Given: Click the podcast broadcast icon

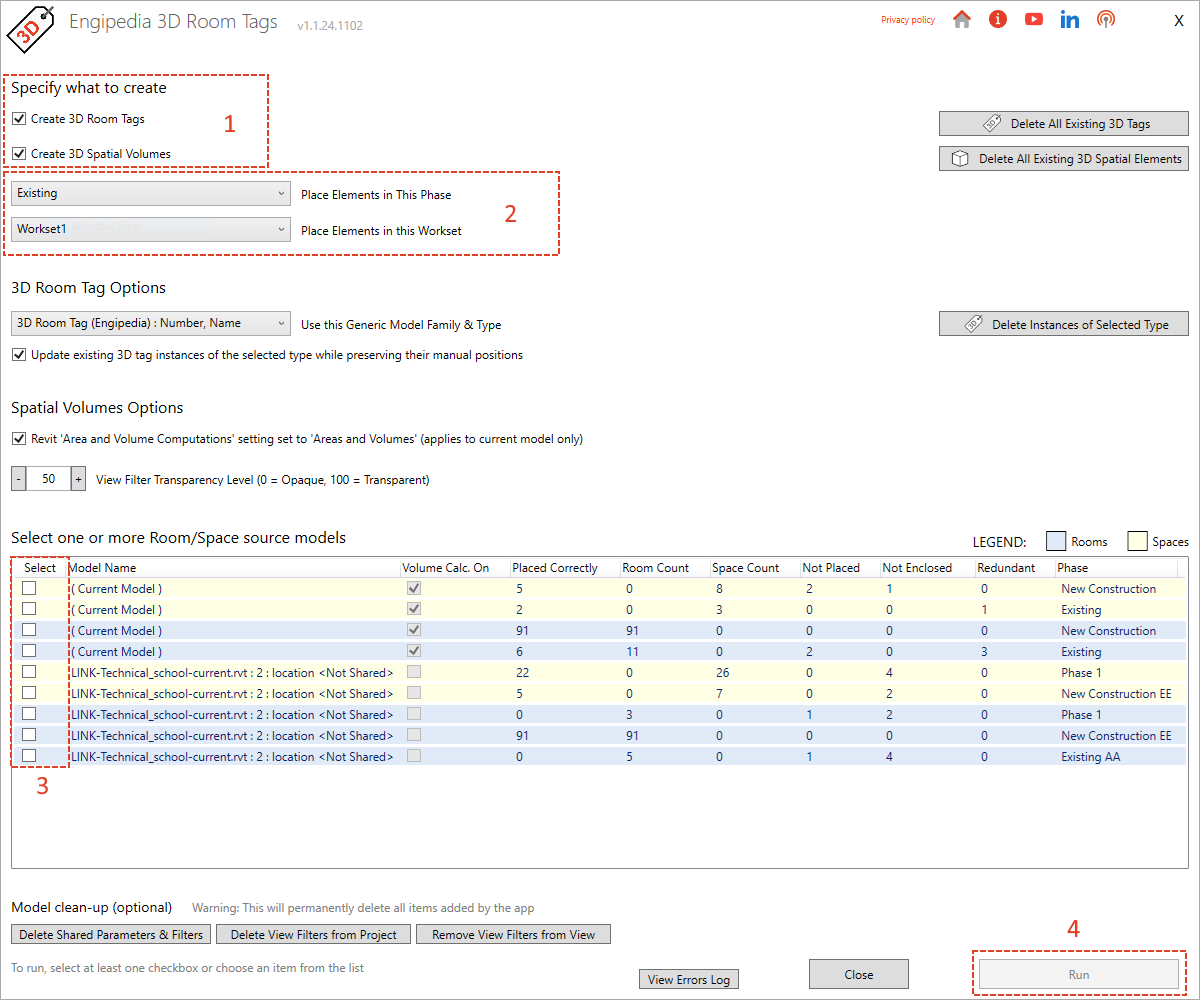Looking at the screenshot, I should click(x=1106, y=19).
